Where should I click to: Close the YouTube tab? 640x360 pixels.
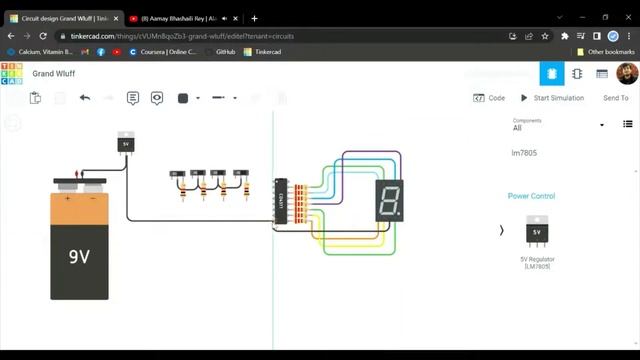(236, 19)
